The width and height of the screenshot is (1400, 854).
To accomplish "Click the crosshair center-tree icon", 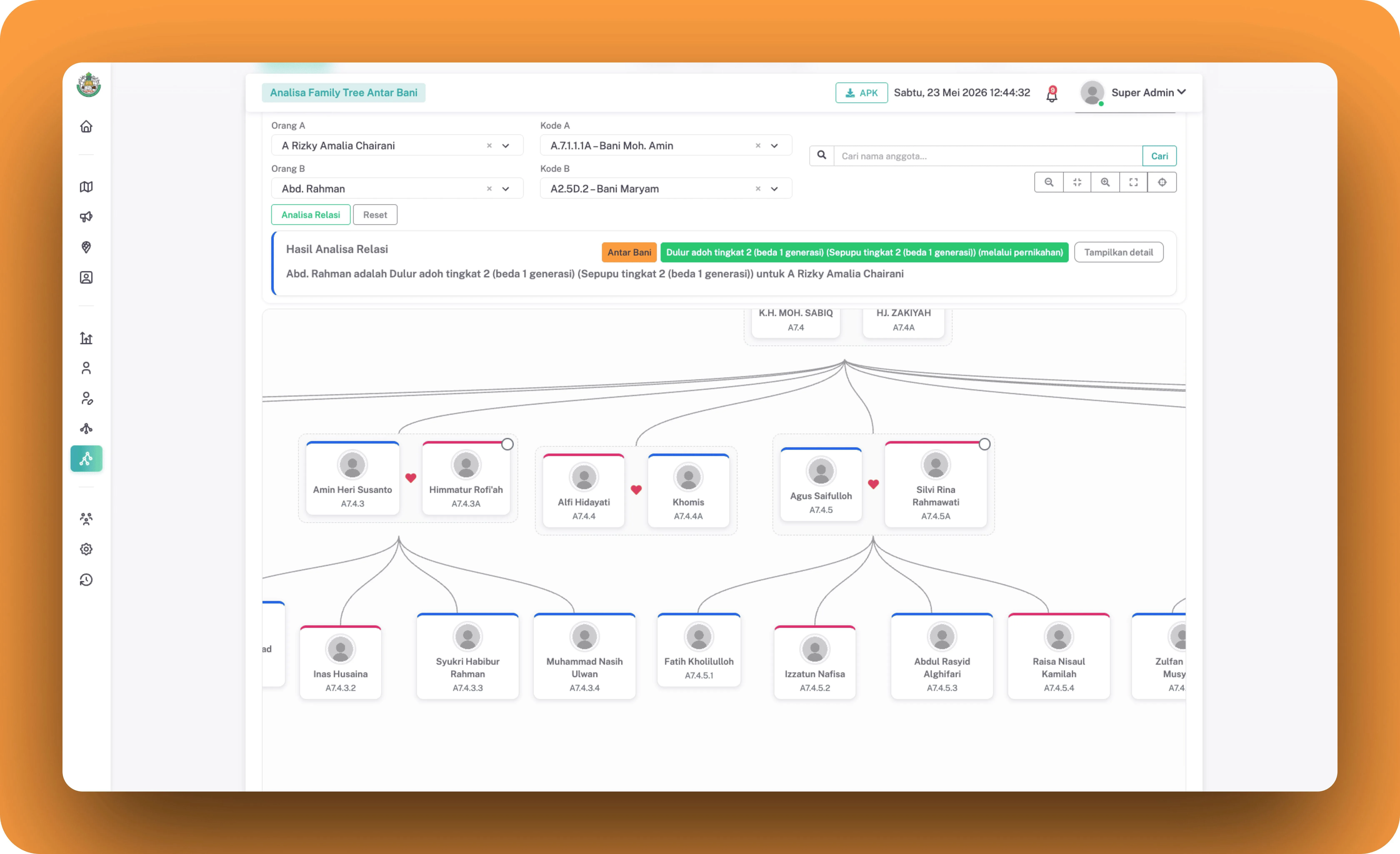I will click(x=1162, y=182).
